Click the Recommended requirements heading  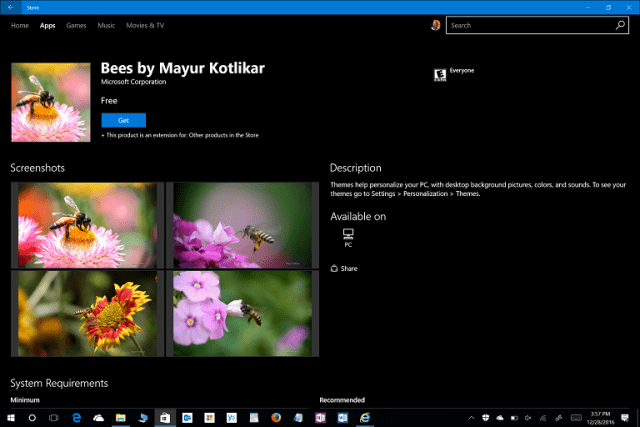coord(342,400)
